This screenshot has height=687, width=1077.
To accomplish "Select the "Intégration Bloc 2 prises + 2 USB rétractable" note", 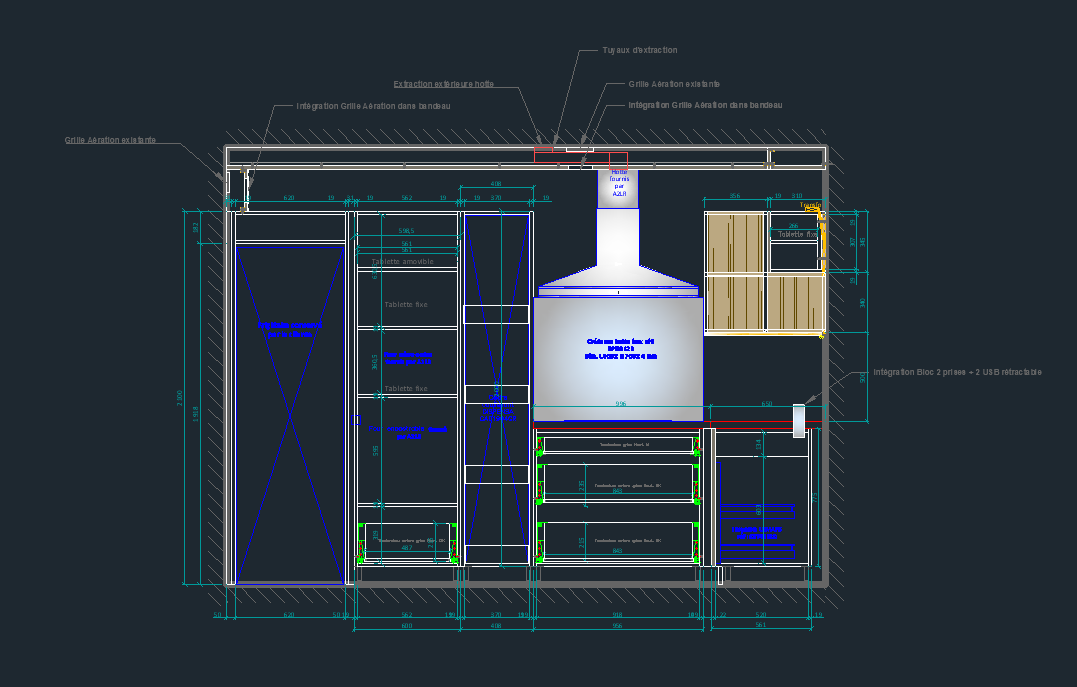I will point(957,372).
